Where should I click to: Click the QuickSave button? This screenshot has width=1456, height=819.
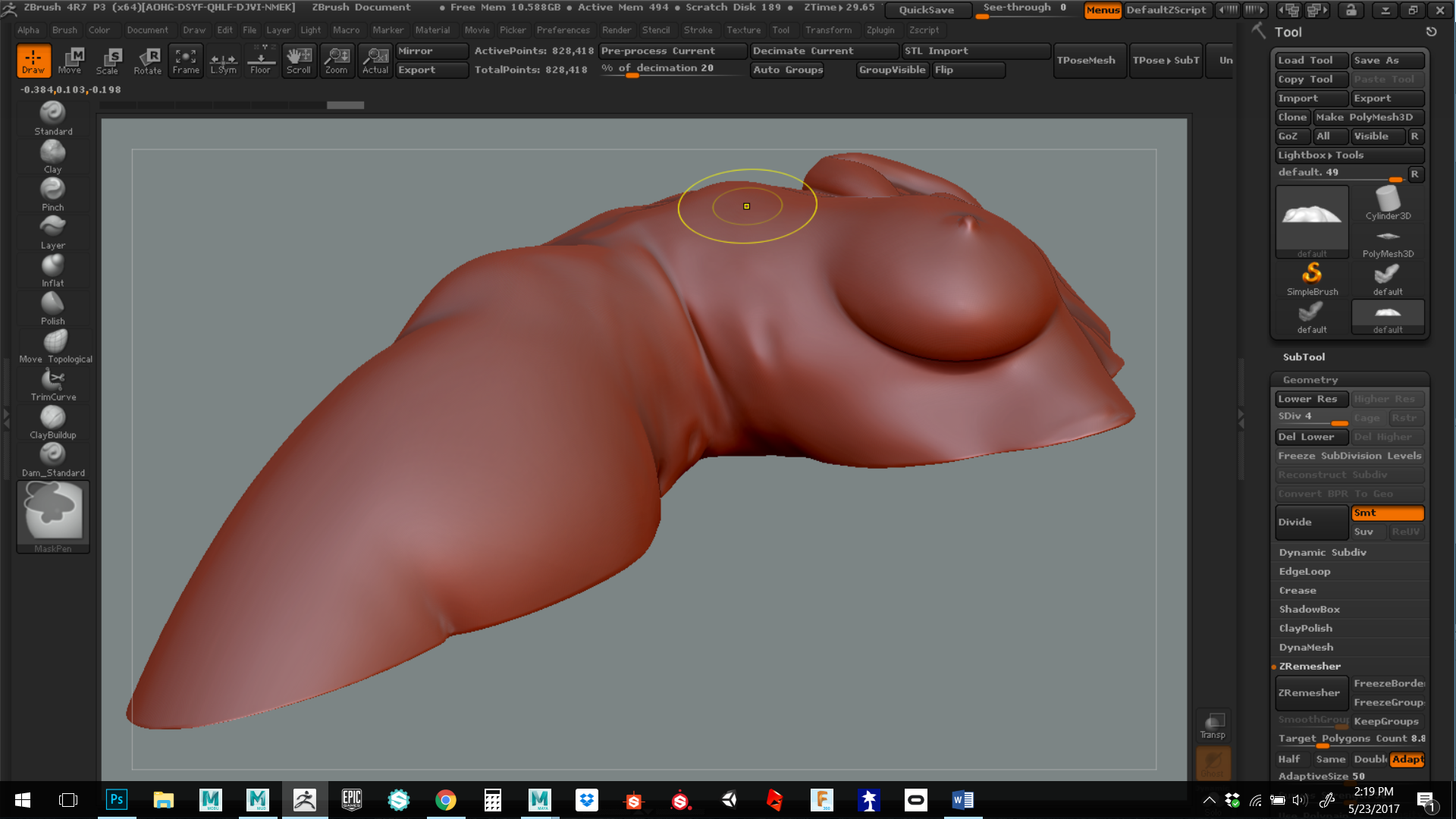[x=927, y=10]
